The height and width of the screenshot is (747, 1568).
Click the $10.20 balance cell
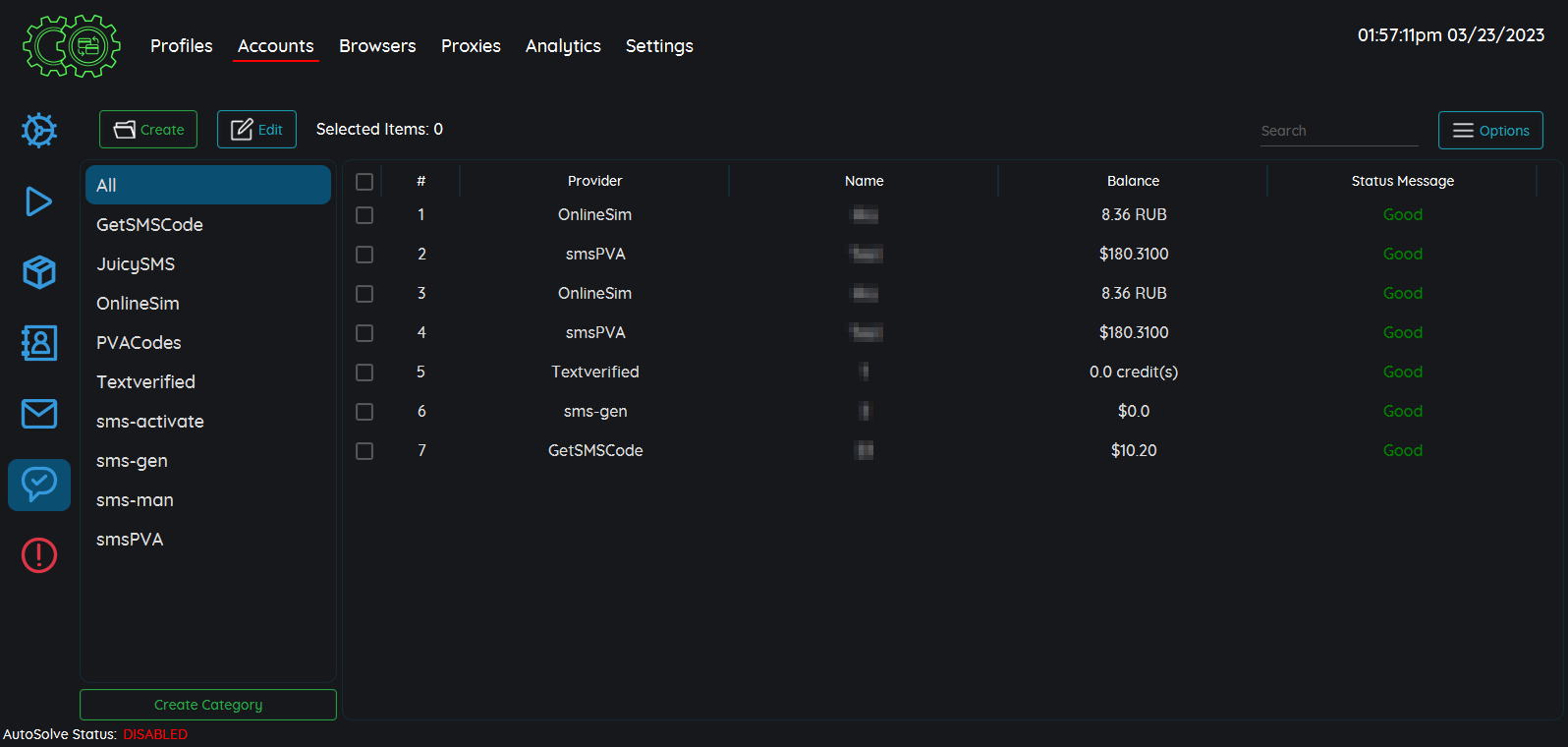pos(1133,450)
